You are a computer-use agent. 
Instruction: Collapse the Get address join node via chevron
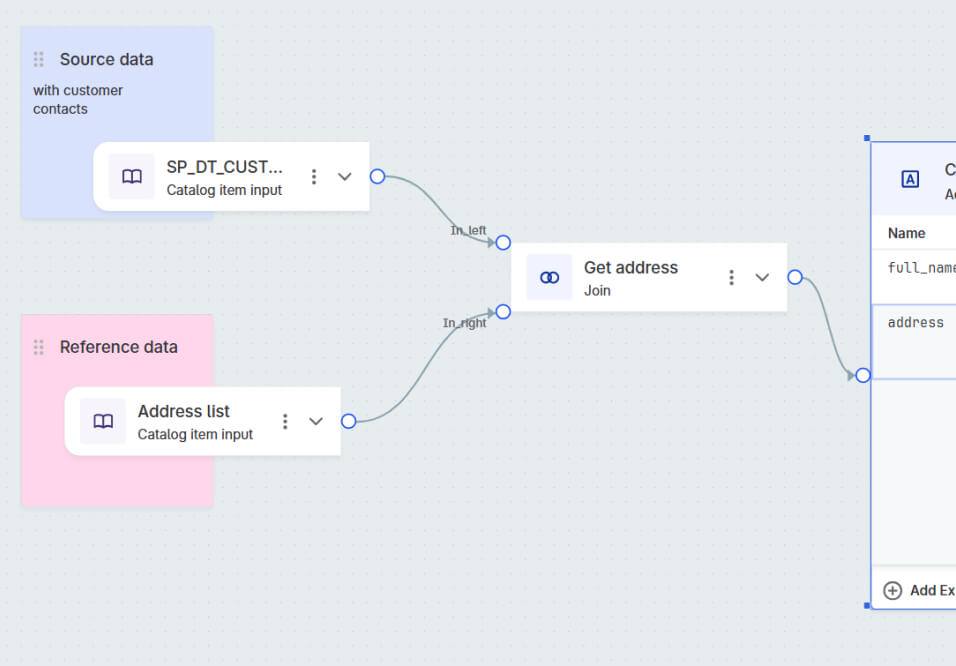tap(762, 277)
